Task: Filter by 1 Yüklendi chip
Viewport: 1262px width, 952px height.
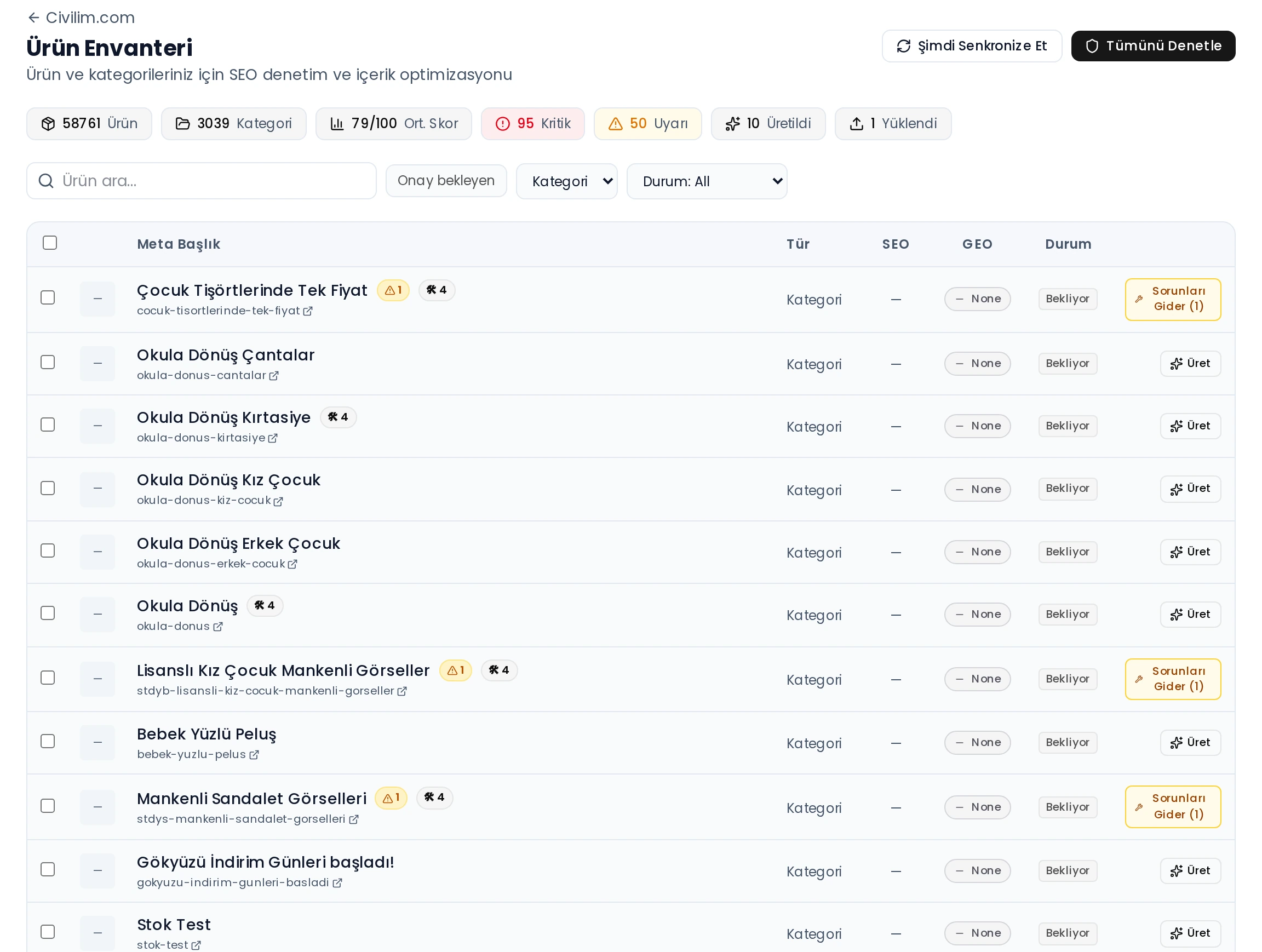Action: (x=892, y=123)
